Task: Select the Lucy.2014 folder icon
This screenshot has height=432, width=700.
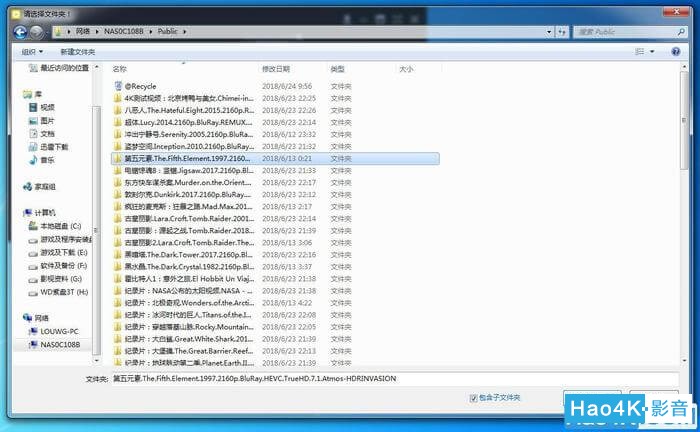Action: click(x=117, y=122)
